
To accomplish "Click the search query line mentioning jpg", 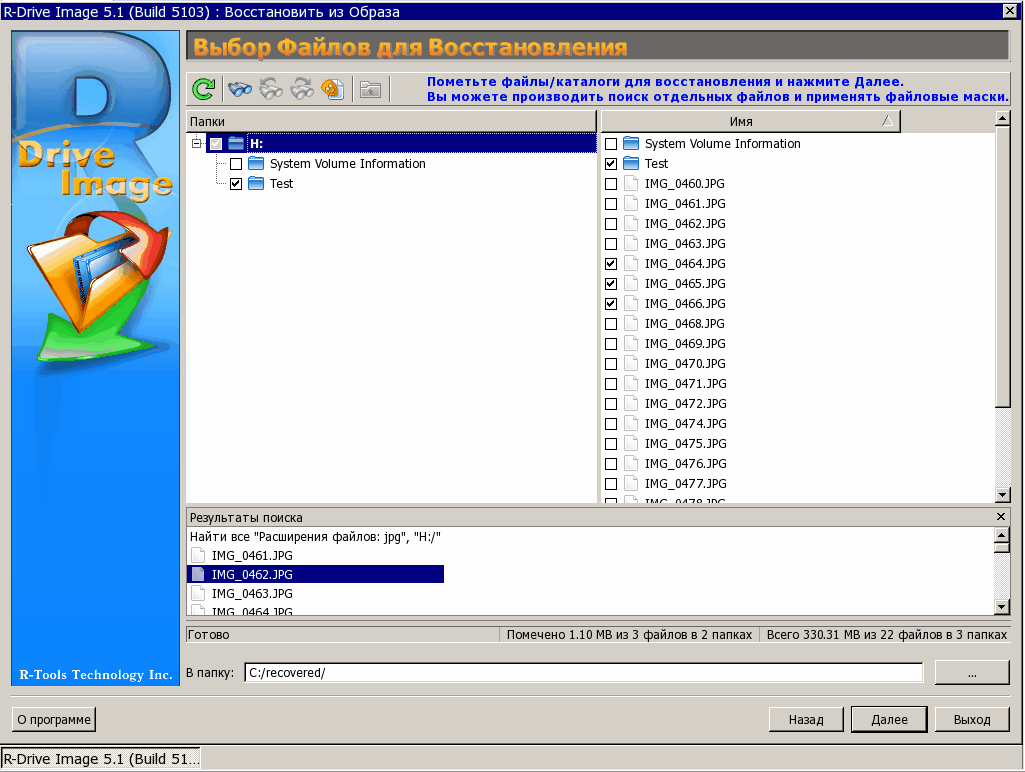I will click(315, 537).
